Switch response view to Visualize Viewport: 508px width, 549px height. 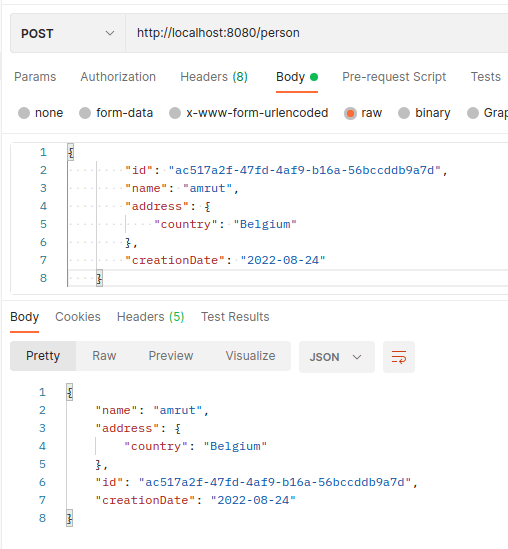pyautogui.click(x=250, y=356)
